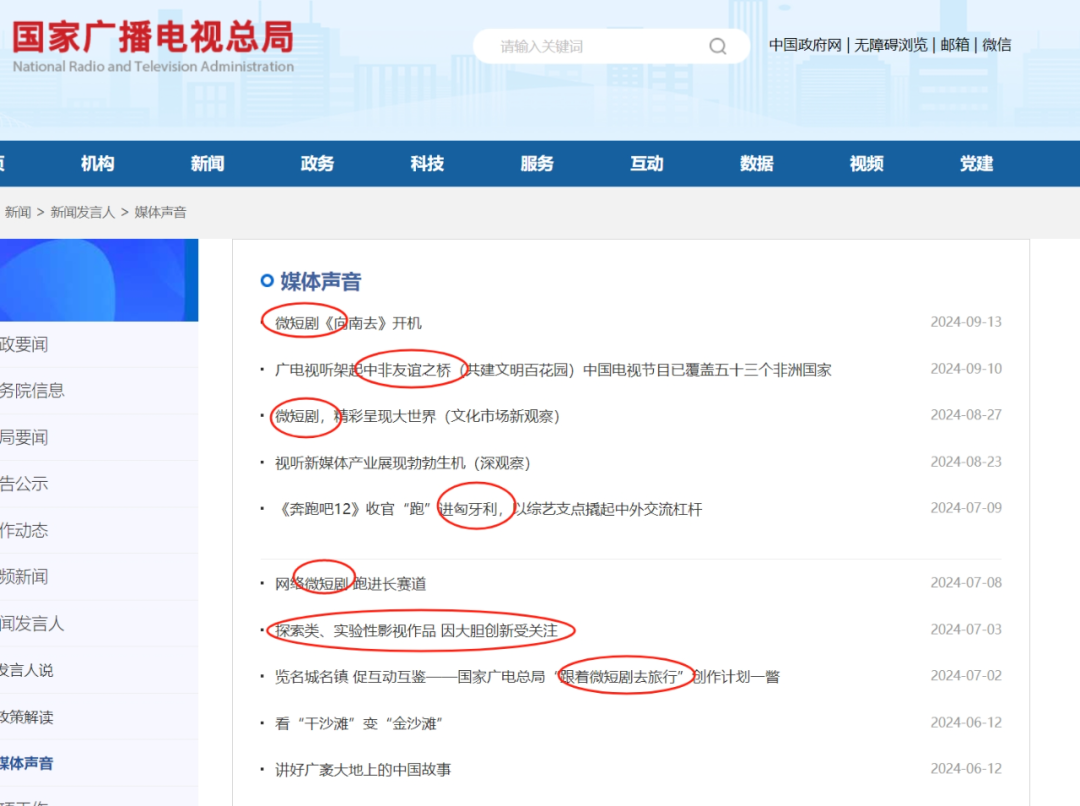Click the search magnifier icon
Viewport: 1080px width, 806px height.
718,46
